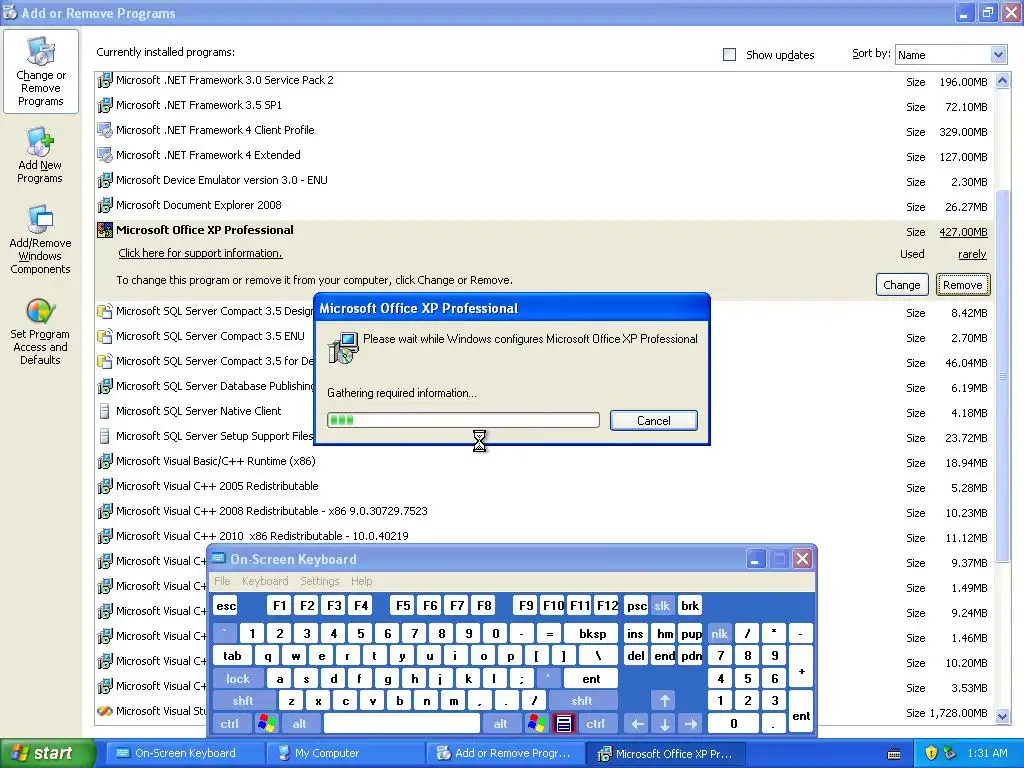The image size is (1024, 768).
Task: Click scrollbar down arrow in program list
Action: pos(1002,716)
